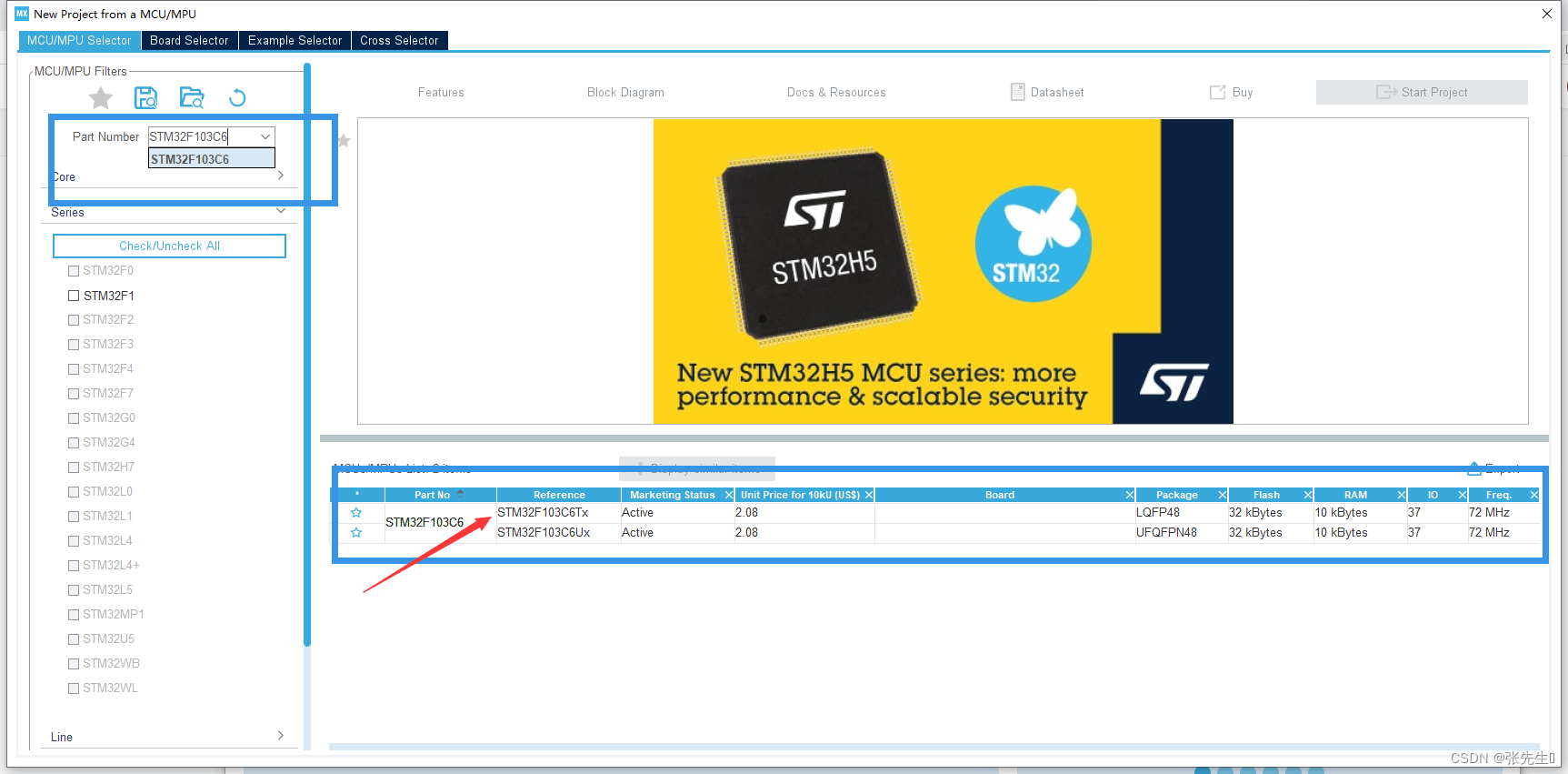Click the load search folder icon
Image resolution: width=1568 pixels, height=774 pixels.
point(192,97)
